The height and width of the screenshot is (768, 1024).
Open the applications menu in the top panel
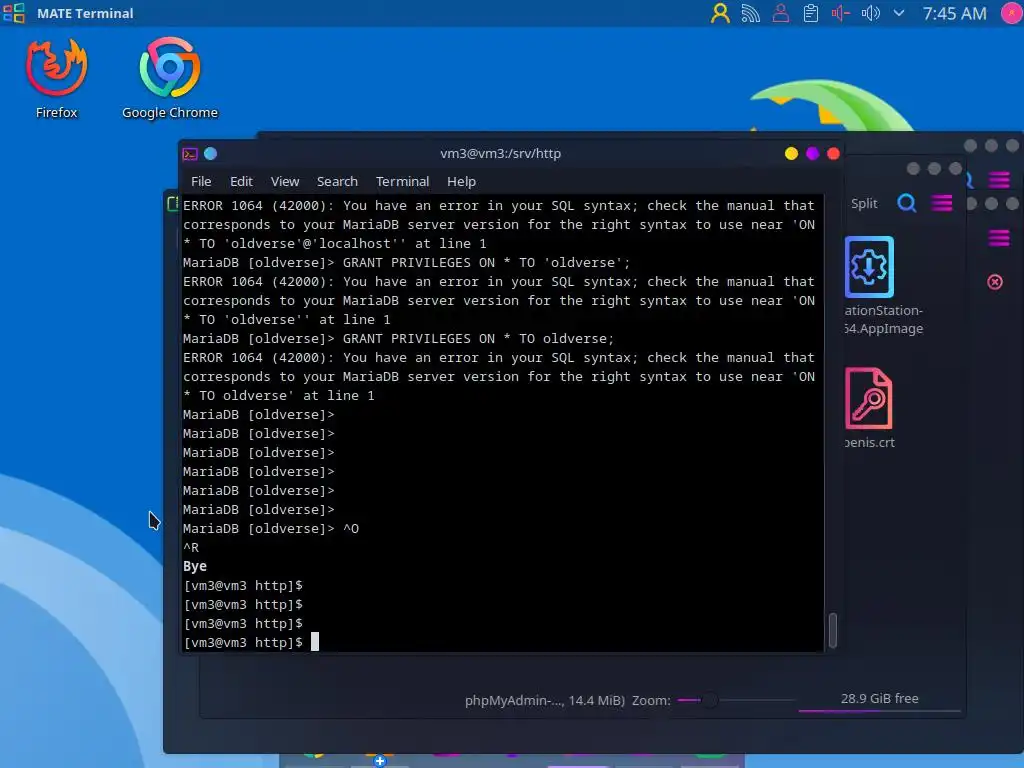(14, 12)
